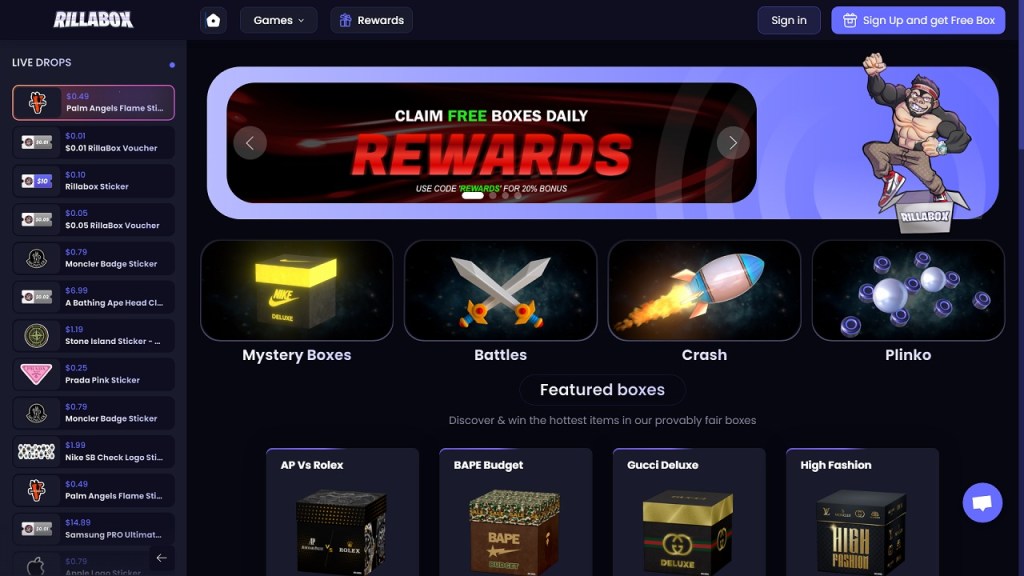The width and height of the screenshot is (1024, 576).
Task: Open the Plinko balls tile
Action: (x=908, y=290)
